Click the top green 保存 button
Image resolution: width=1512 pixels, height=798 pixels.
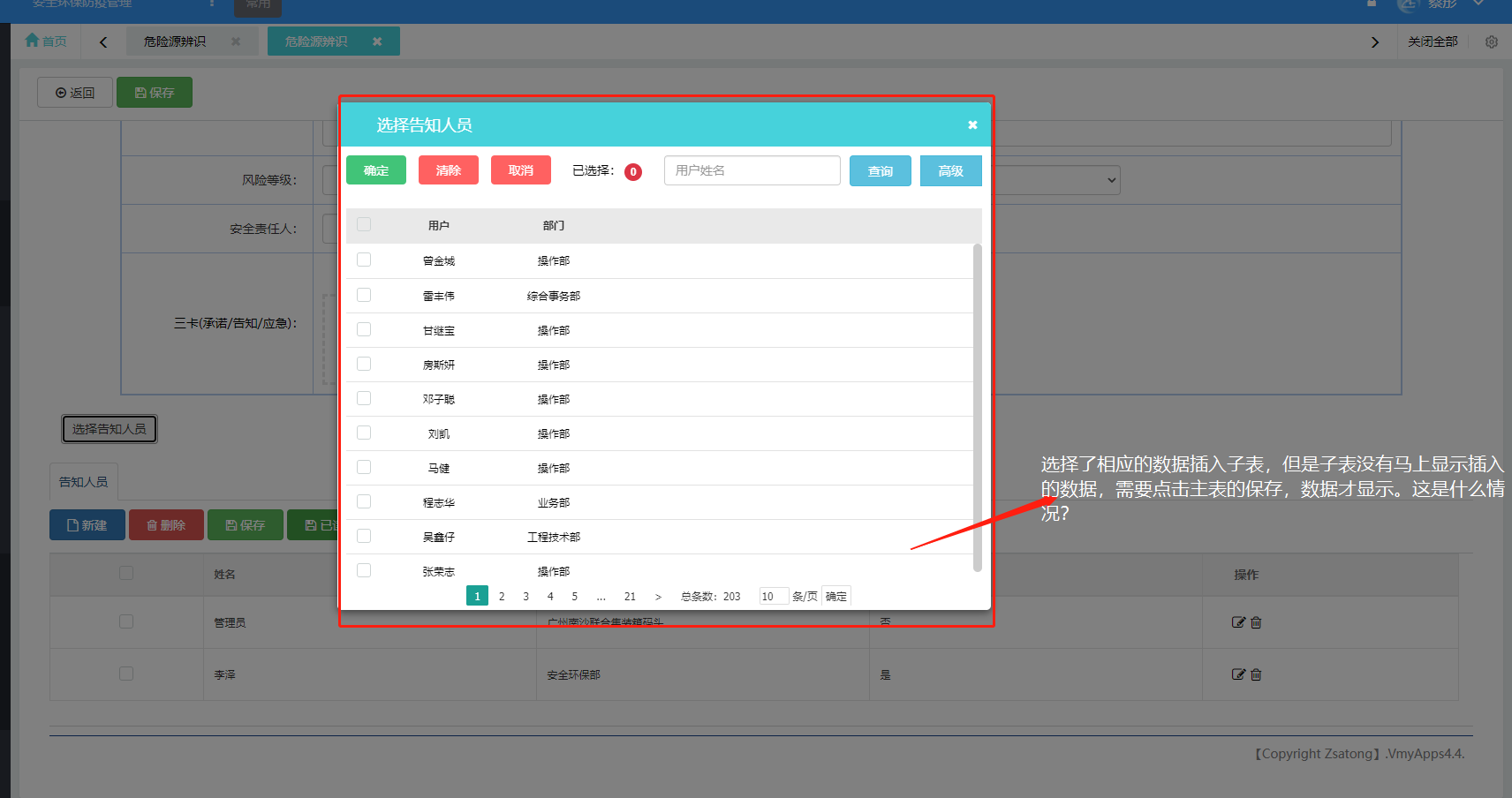155,93
